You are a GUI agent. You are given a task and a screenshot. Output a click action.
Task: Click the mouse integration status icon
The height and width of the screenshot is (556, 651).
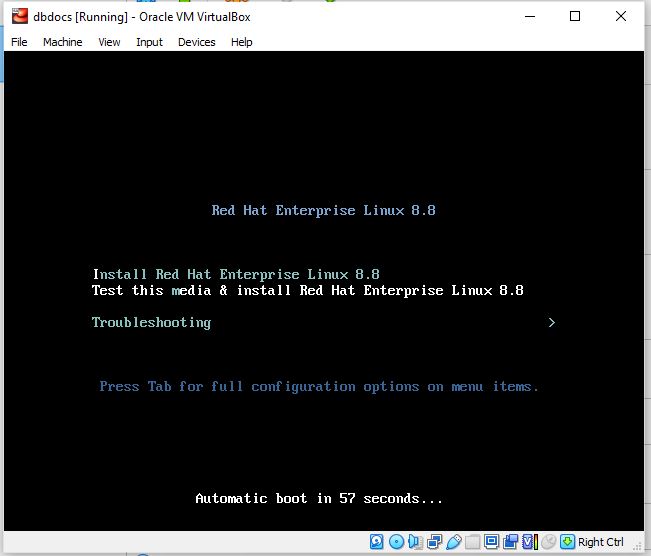548,542
